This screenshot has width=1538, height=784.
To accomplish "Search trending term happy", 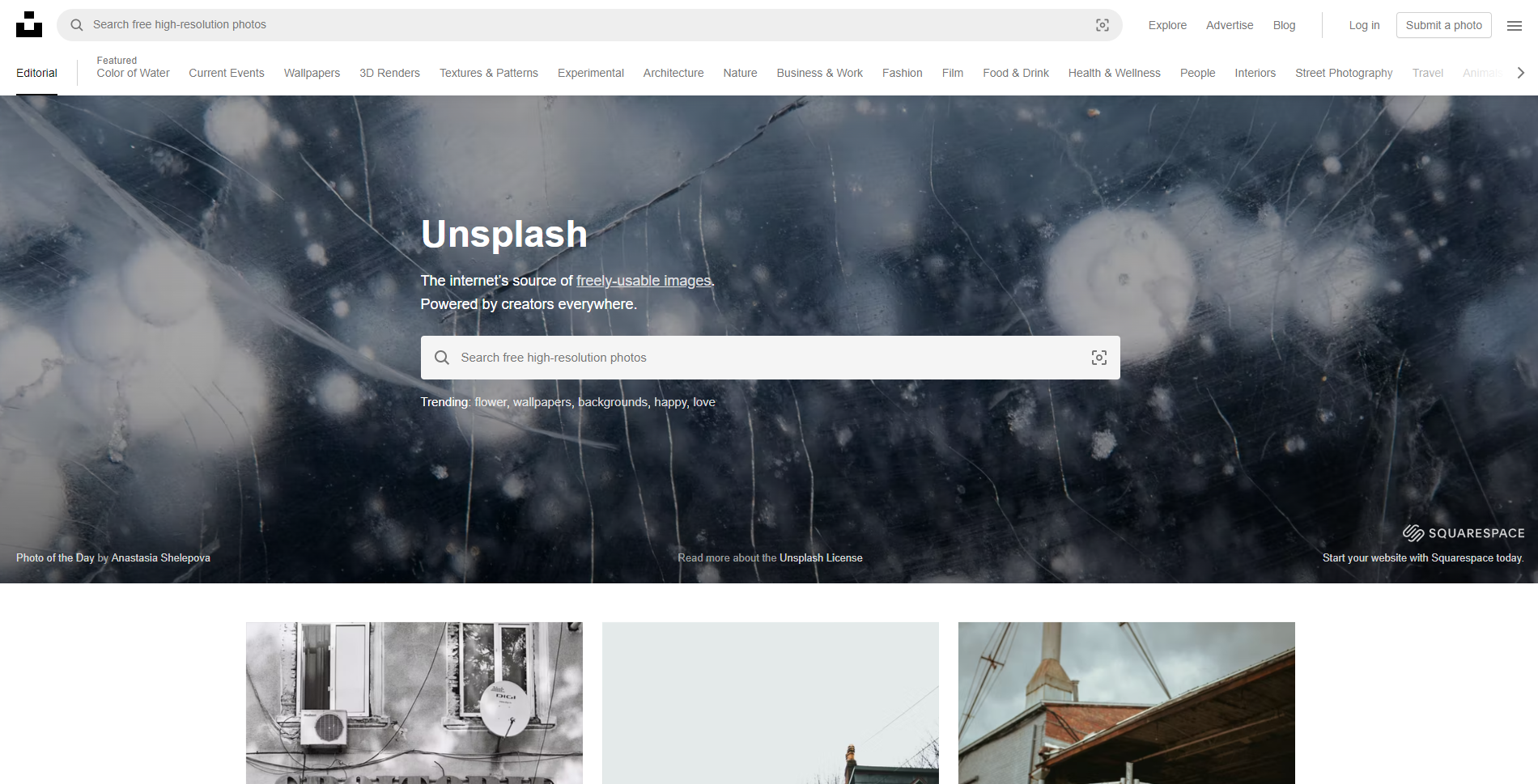I will pyautogui.click(x=670, y=402).
